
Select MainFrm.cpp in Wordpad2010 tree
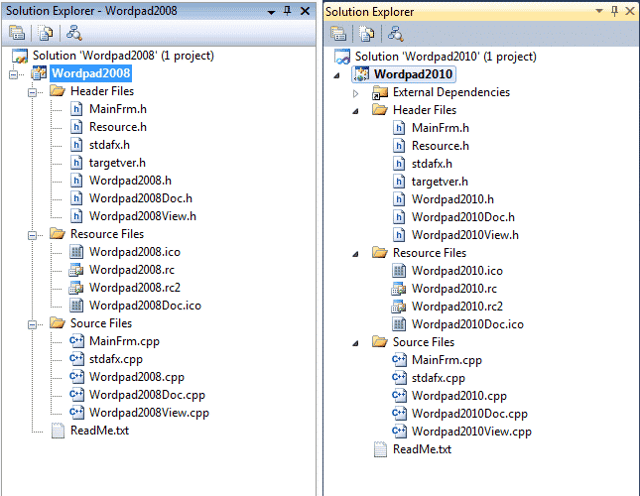[447, 360]
